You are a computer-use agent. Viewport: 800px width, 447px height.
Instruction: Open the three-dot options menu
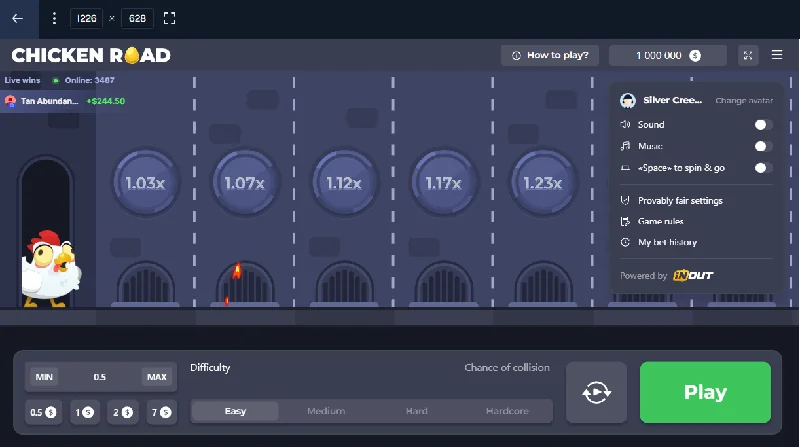point(54,18)
